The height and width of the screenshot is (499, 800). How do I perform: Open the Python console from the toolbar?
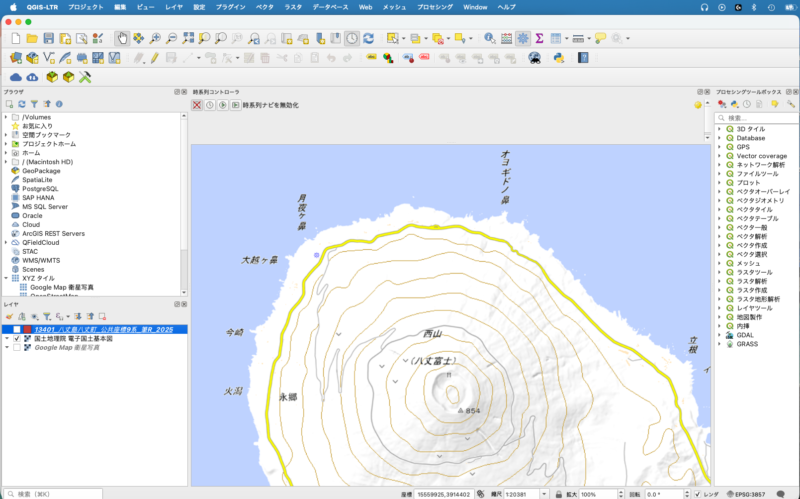click(x=561, y=57)
